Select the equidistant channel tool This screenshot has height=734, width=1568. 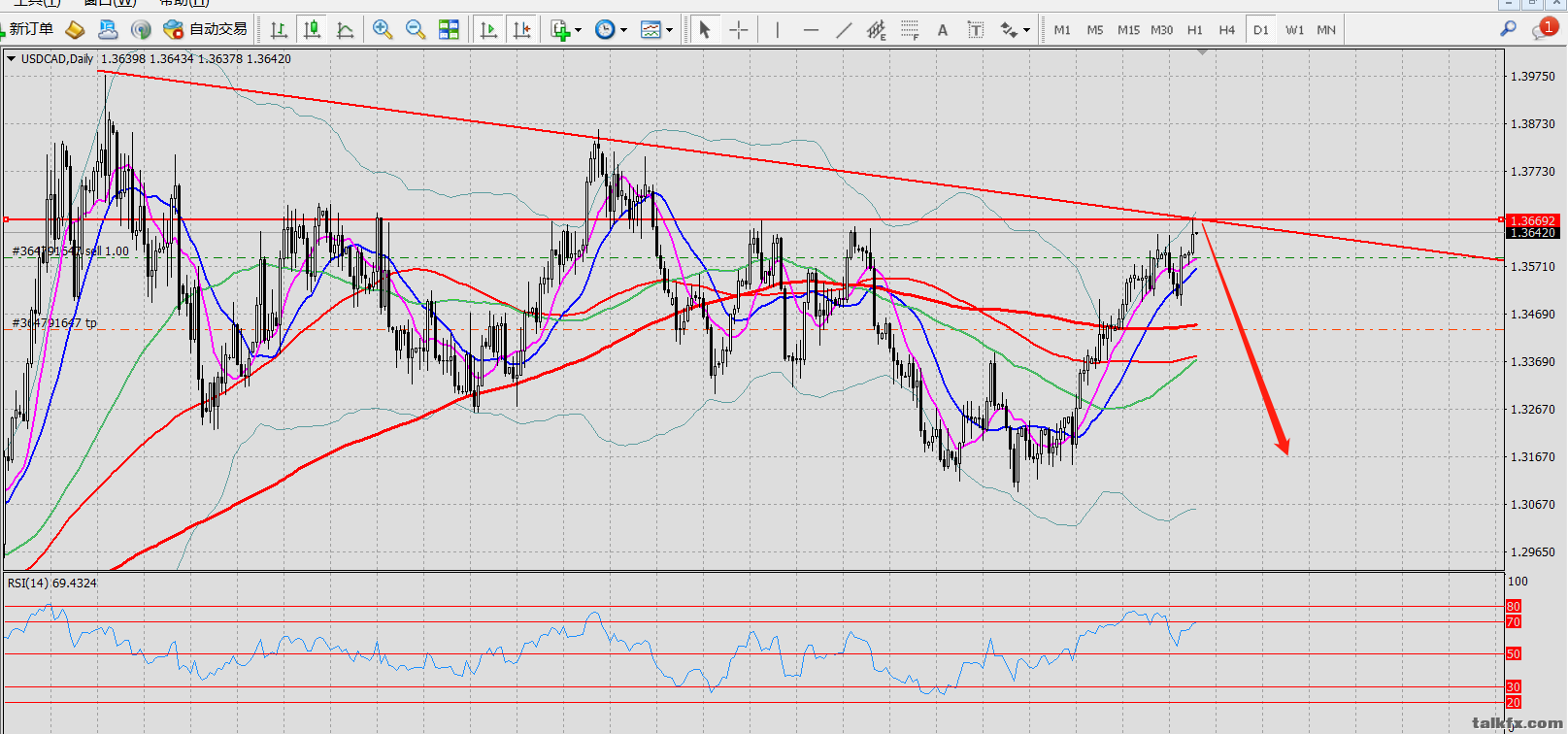[x=877, y=29]
